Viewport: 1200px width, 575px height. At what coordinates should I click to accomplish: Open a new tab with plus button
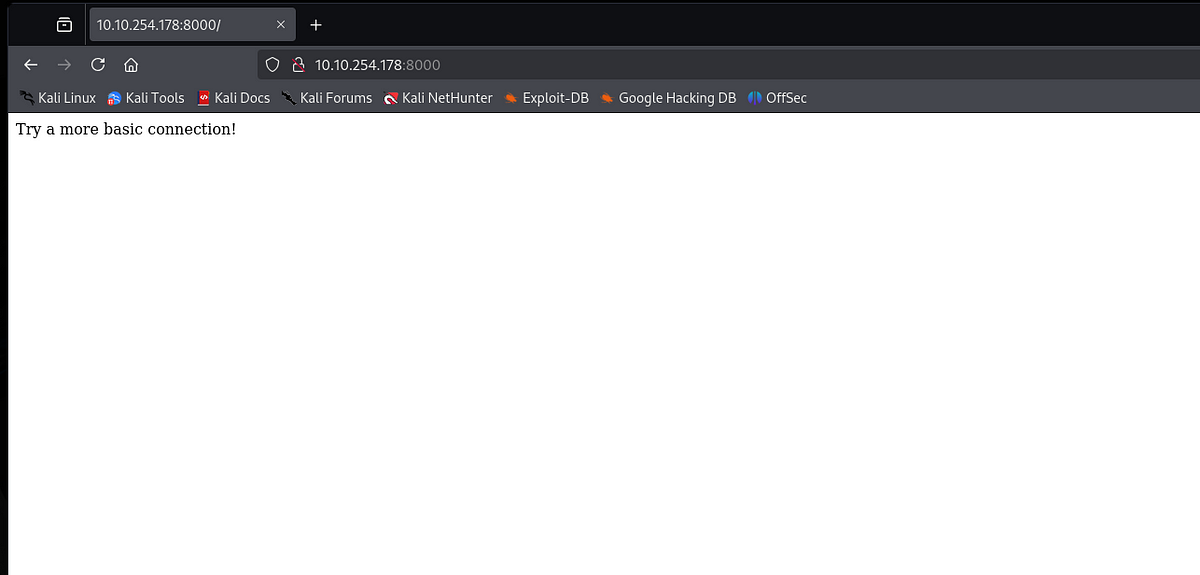[316, 24]
